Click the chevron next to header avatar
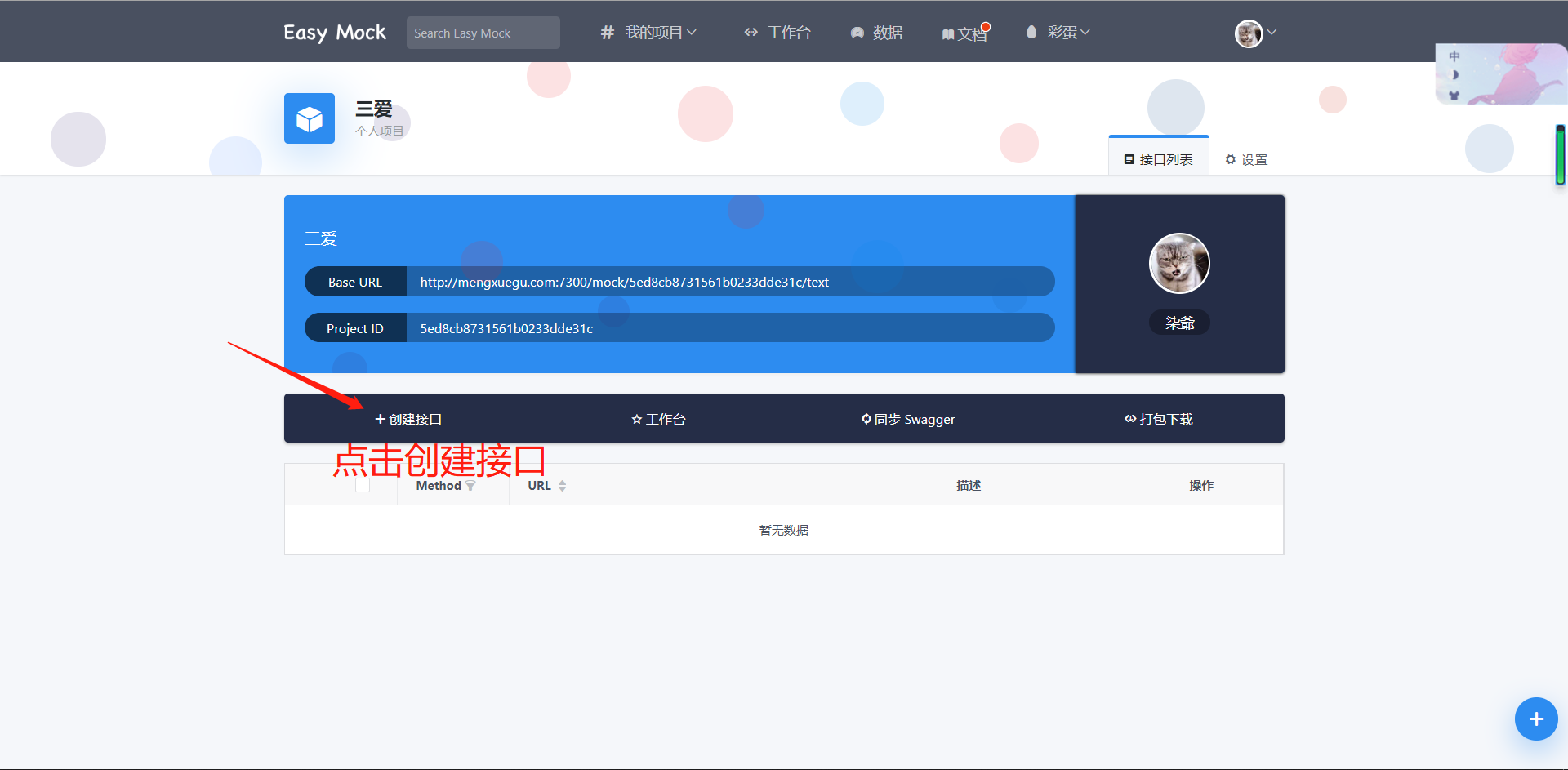This screenshot has width=1568, height=770. [x=1272, y=33]
